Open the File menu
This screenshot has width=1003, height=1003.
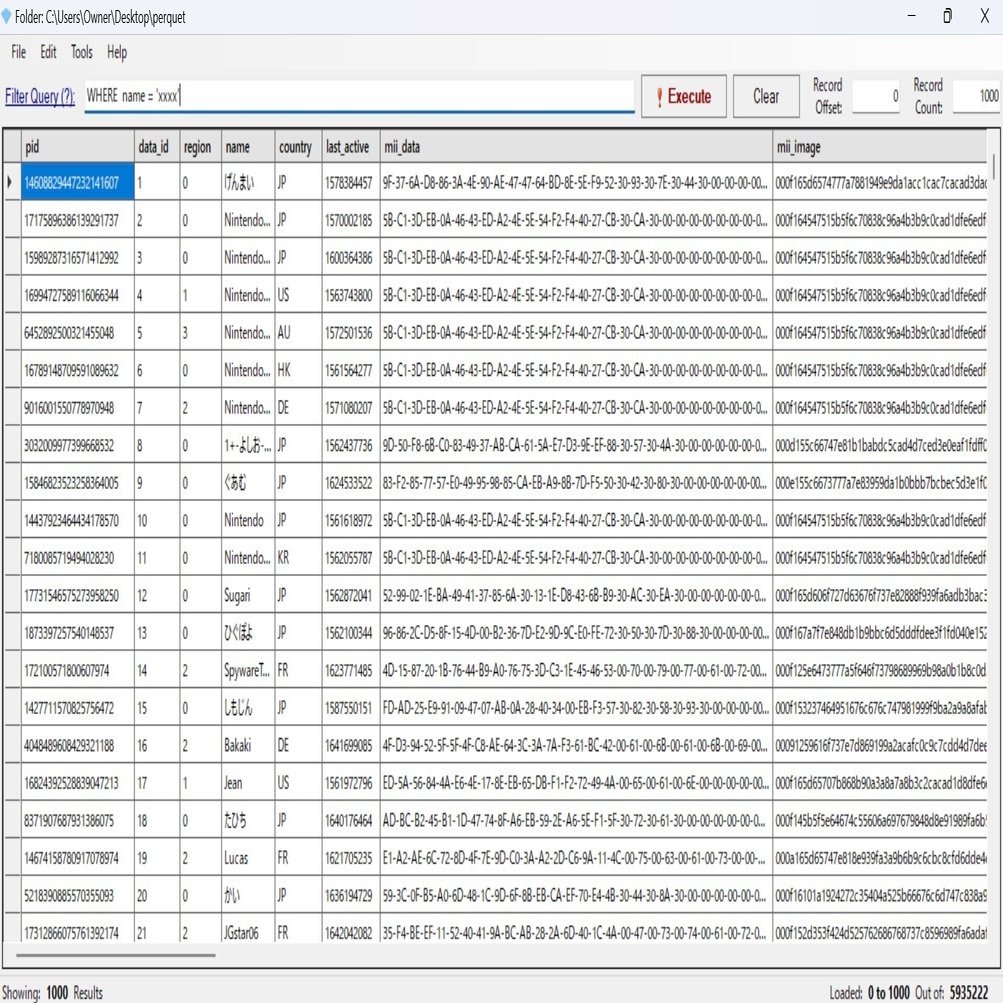click(x=19, y=52)
